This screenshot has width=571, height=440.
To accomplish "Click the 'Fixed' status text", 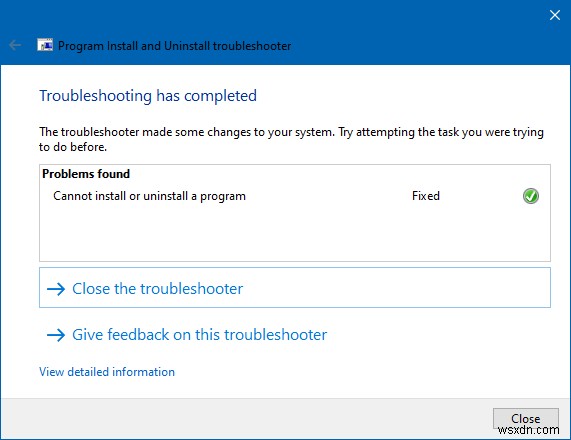I will [x=426, y=196].
